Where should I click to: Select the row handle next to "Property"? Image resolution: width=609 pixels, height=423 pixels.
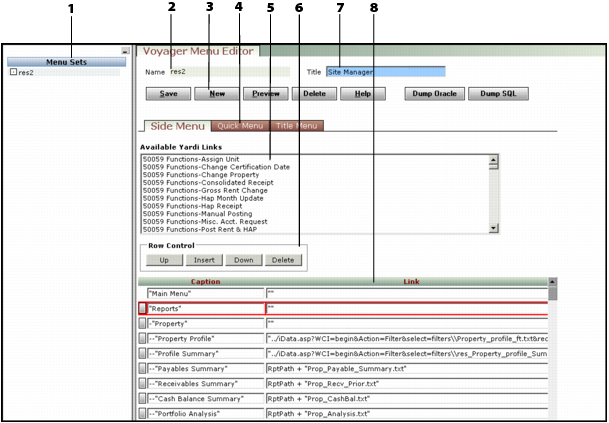click(142, 324)
